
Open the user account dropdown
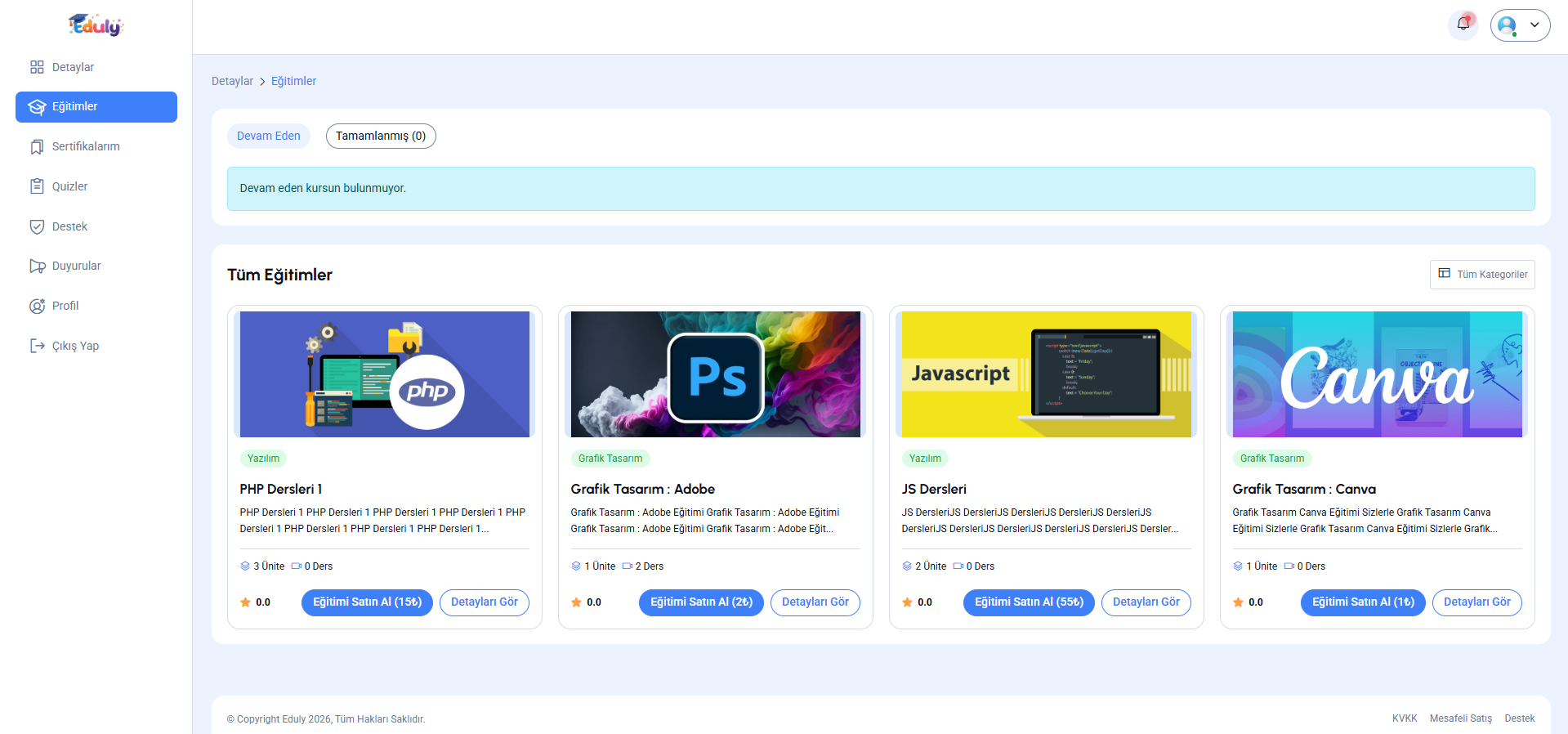pyautogui.click(x=1520, y=25)
